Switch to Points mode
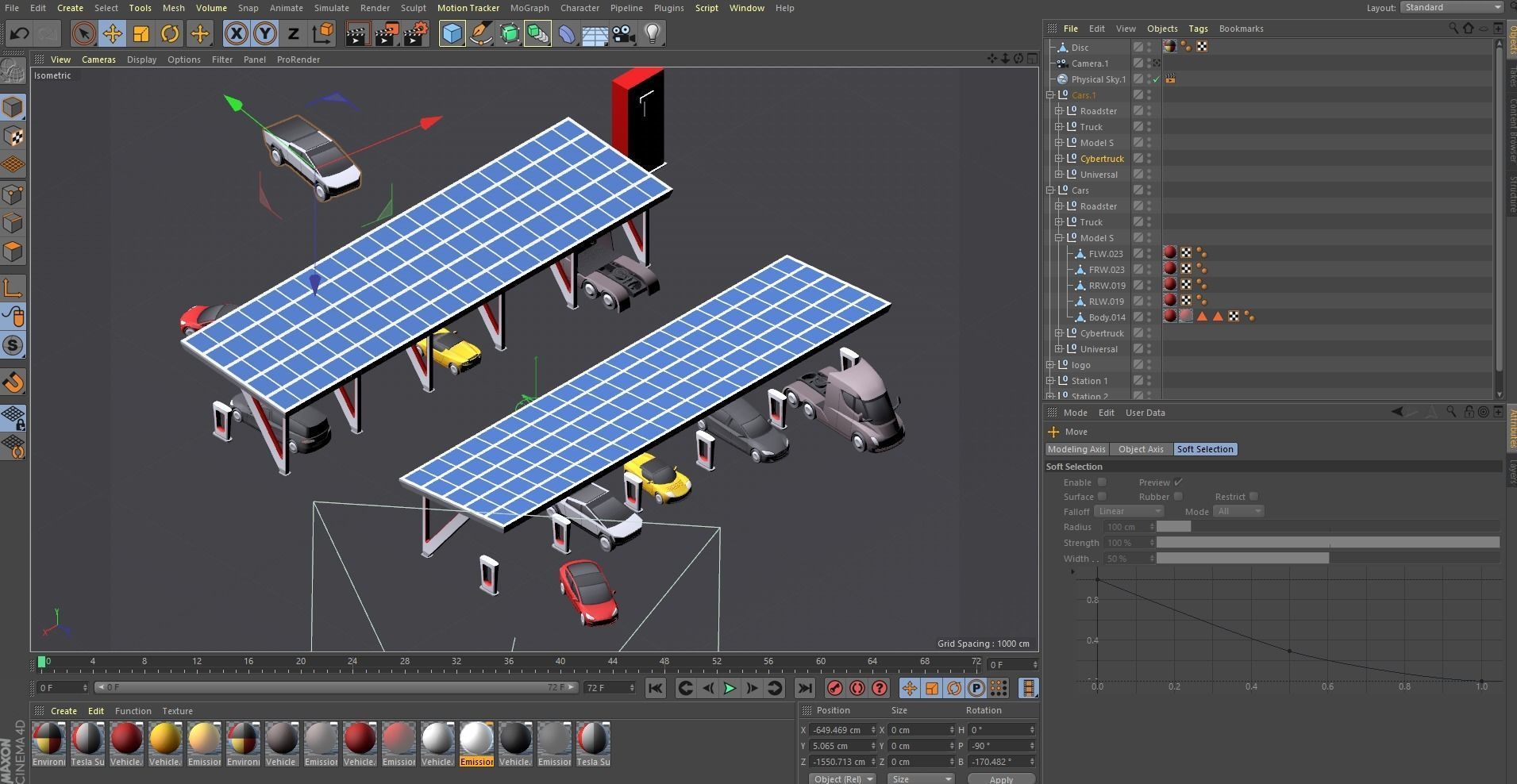This screenshot has height=784, width=1517. point(13,194)
